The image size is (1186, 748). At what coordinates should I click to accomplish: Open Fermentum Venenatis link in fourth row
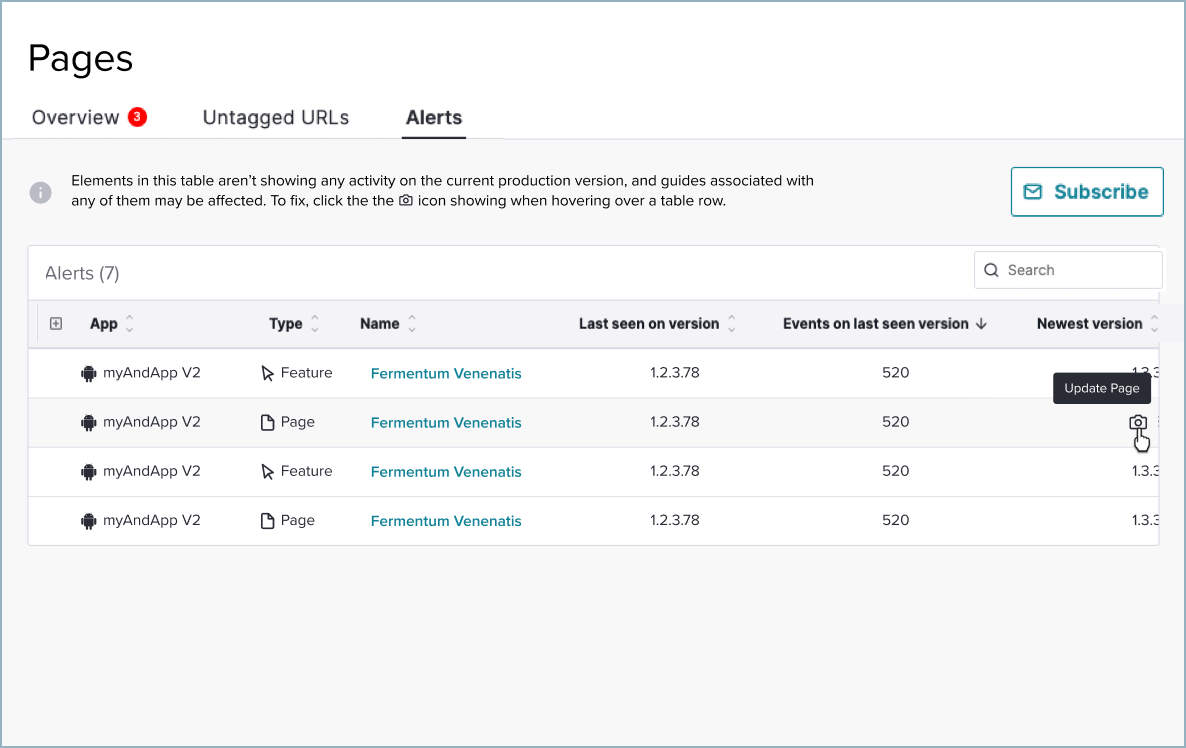(446, 520)
